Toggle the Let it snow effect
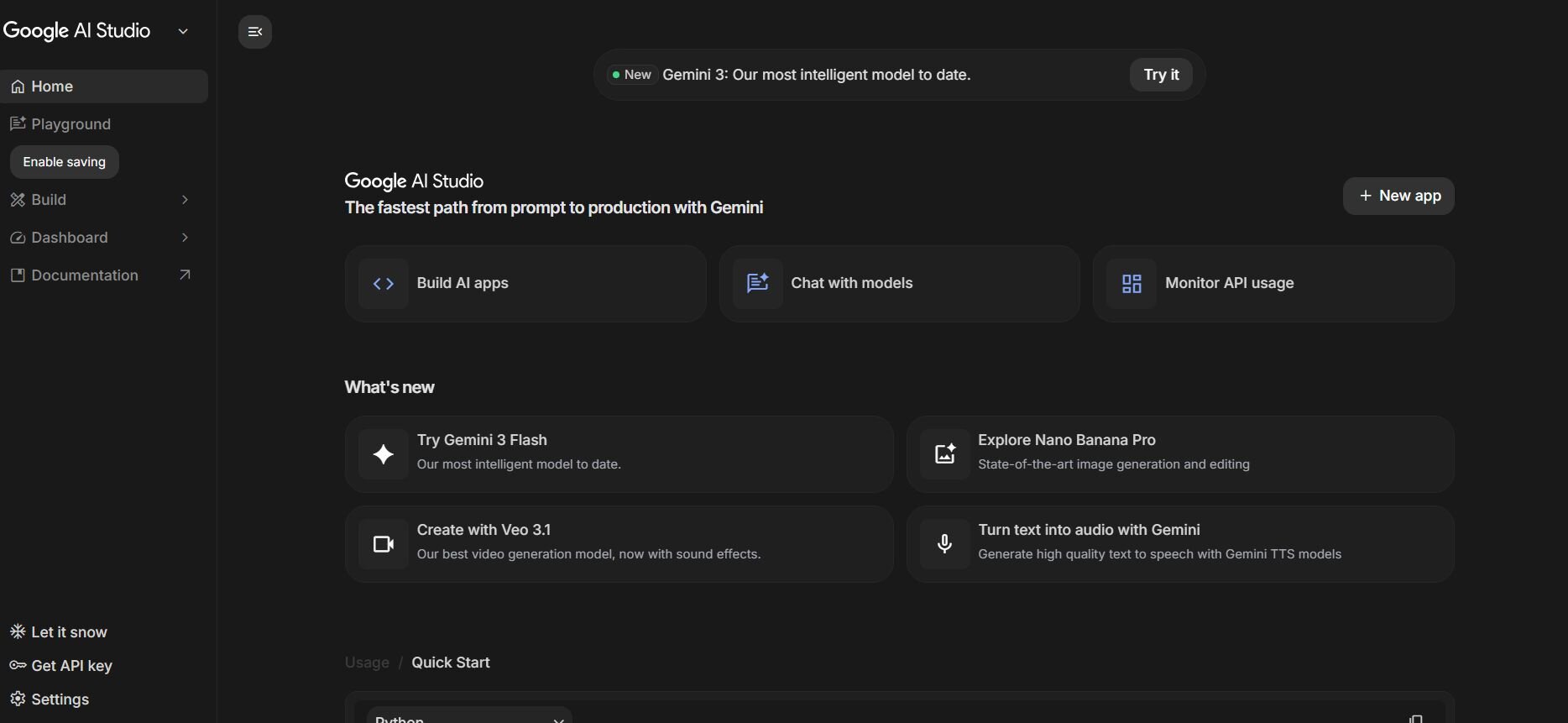This screenshot has width=1568, height=723. [59, 632]
